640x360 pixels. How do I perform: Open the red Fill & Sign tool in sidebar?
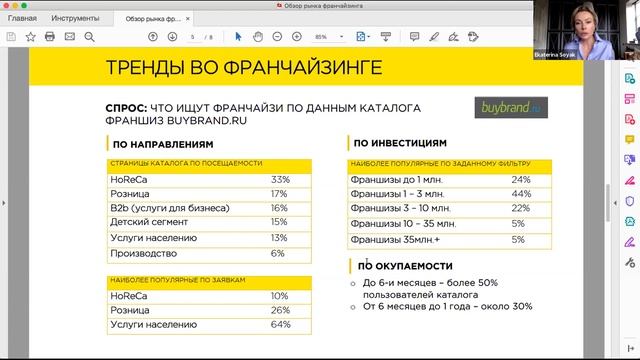[630, 180]
